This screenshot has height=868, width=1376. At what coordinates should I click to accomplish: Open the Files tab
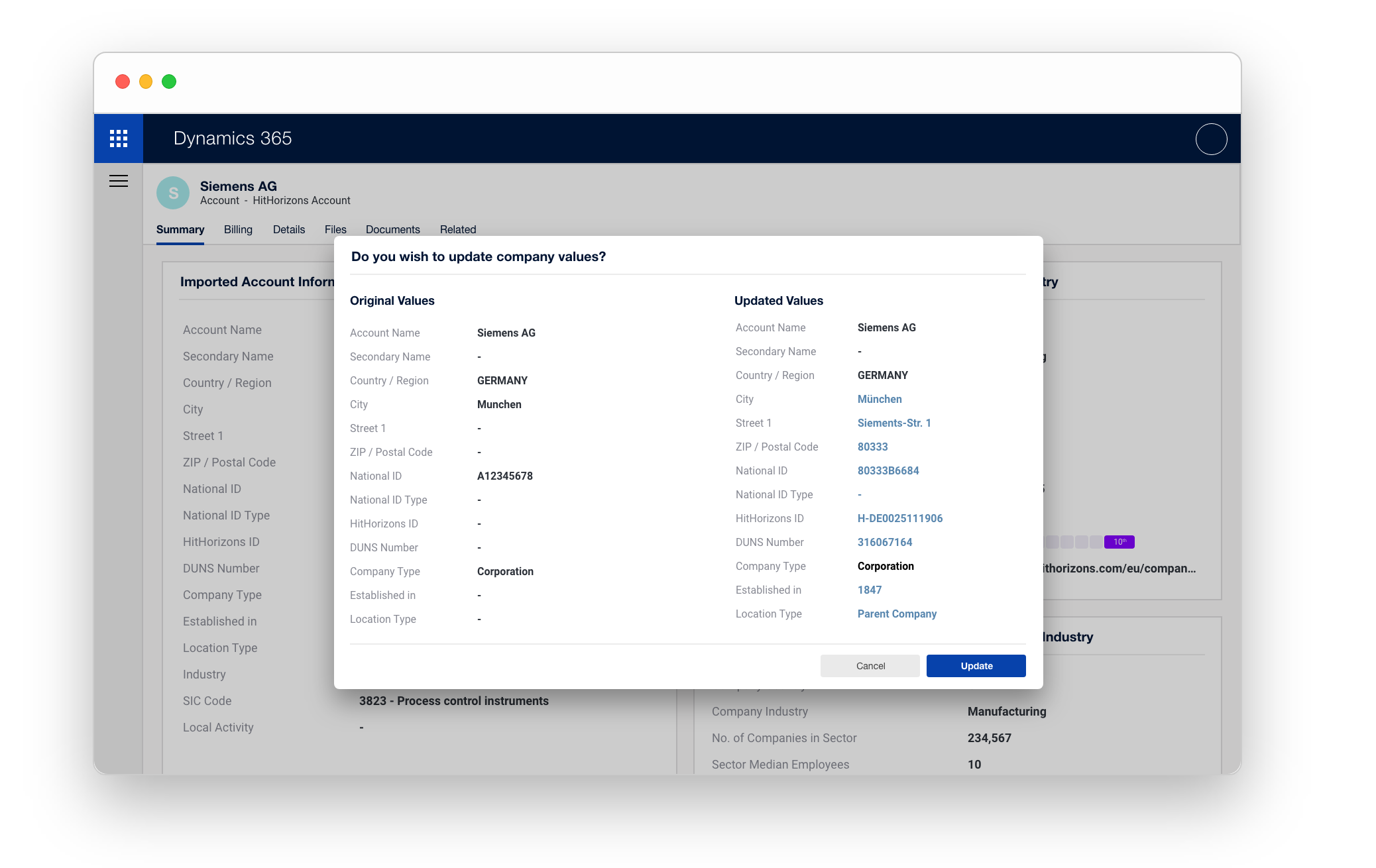click(x=335, y=229)
